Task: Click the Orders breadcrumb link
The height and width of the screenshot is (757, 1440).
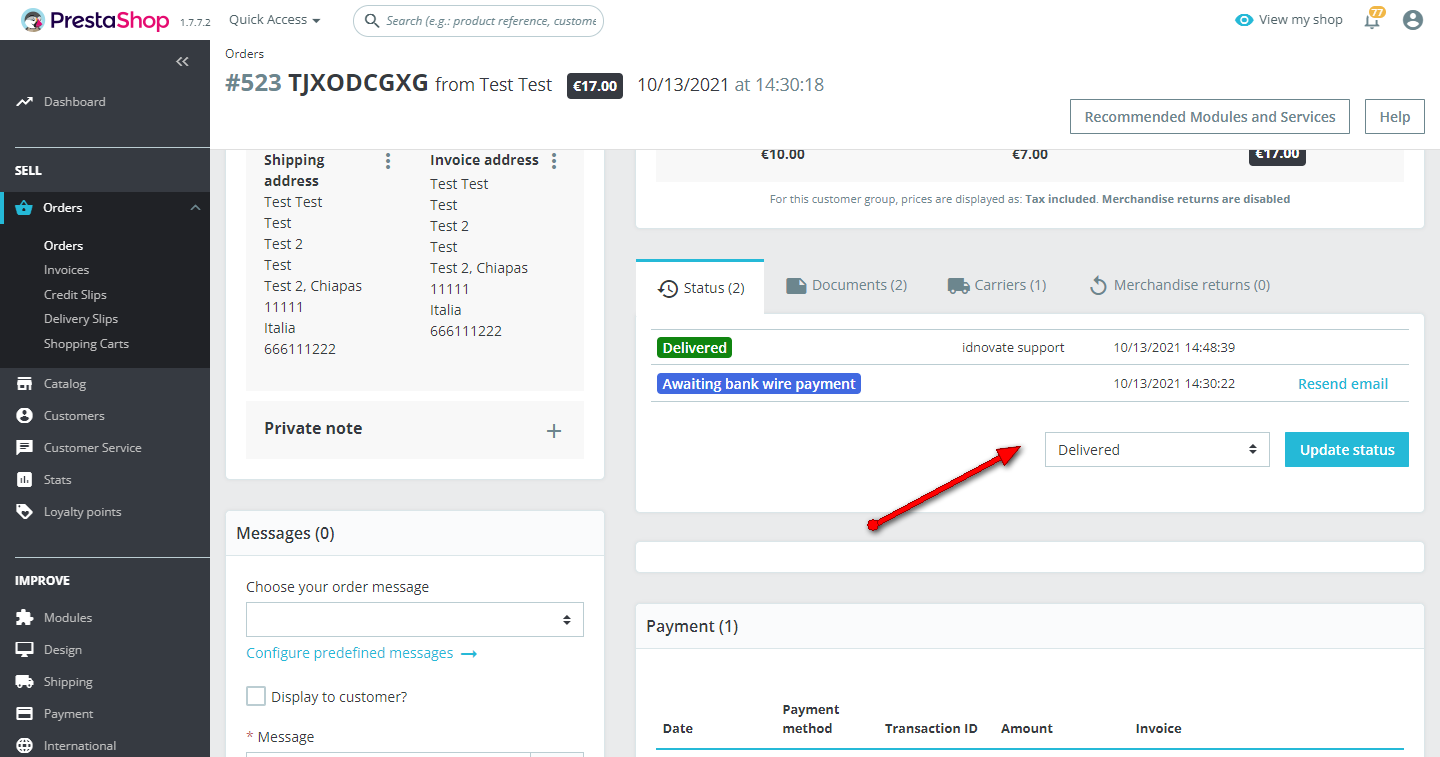Action: (x=245, y=54)
